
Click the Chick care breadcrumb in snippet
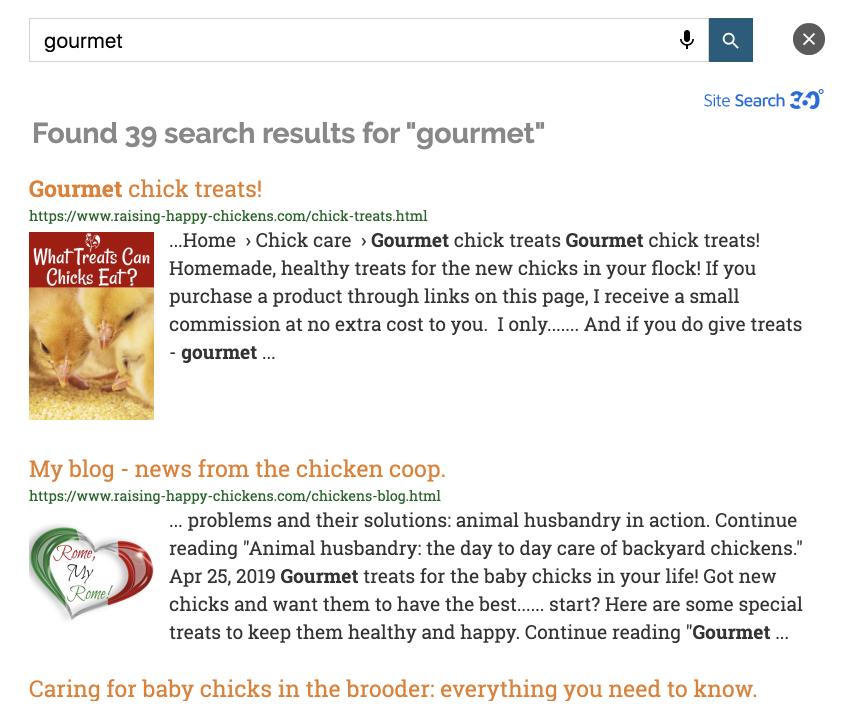click(x=303, y=240)
